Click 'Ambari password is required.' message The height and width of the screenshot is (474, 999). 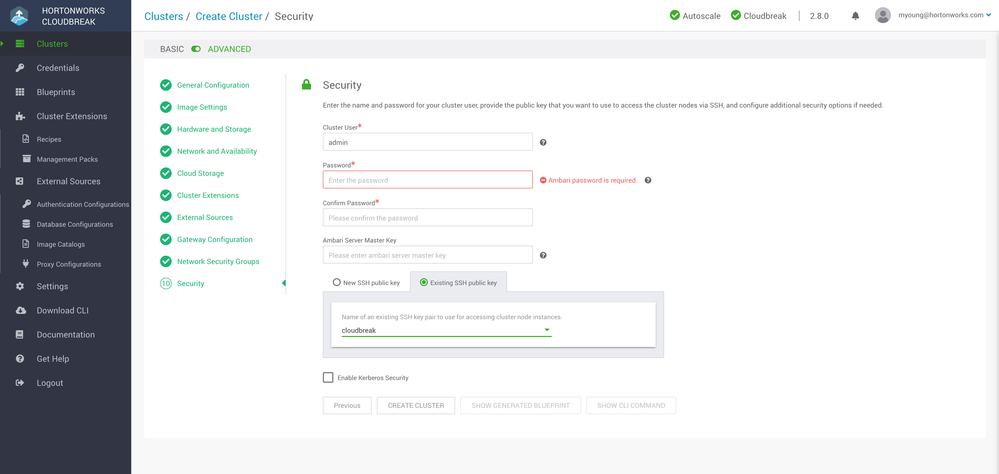point(593,180)
